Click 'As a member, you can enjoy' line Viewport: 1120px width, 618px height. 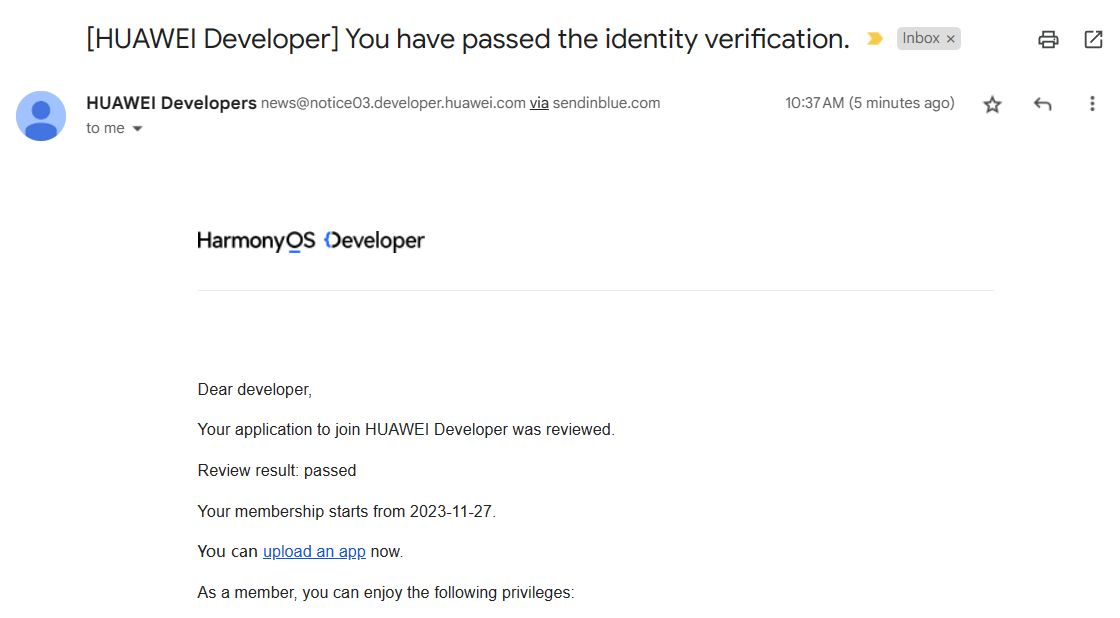coord(386,593)
